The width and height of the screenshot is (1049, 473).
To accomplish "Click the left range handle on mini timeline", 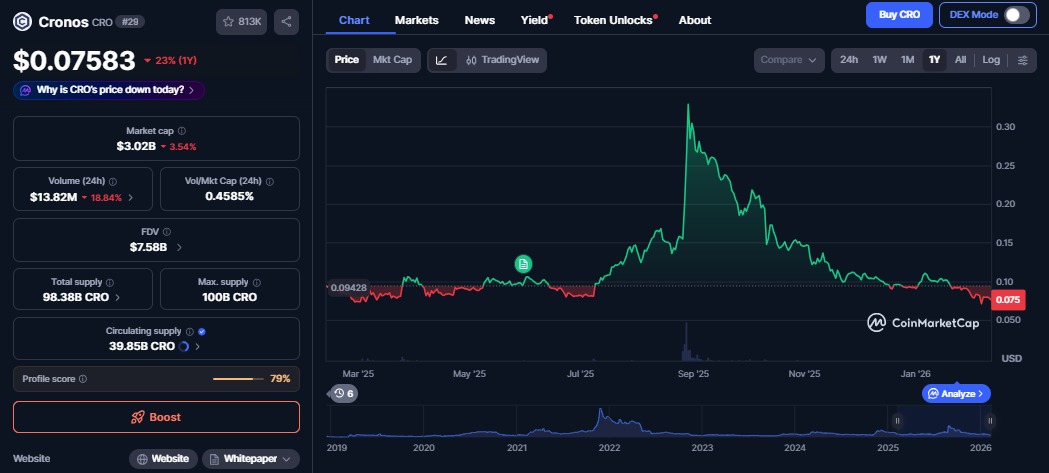I will point(897,421).
